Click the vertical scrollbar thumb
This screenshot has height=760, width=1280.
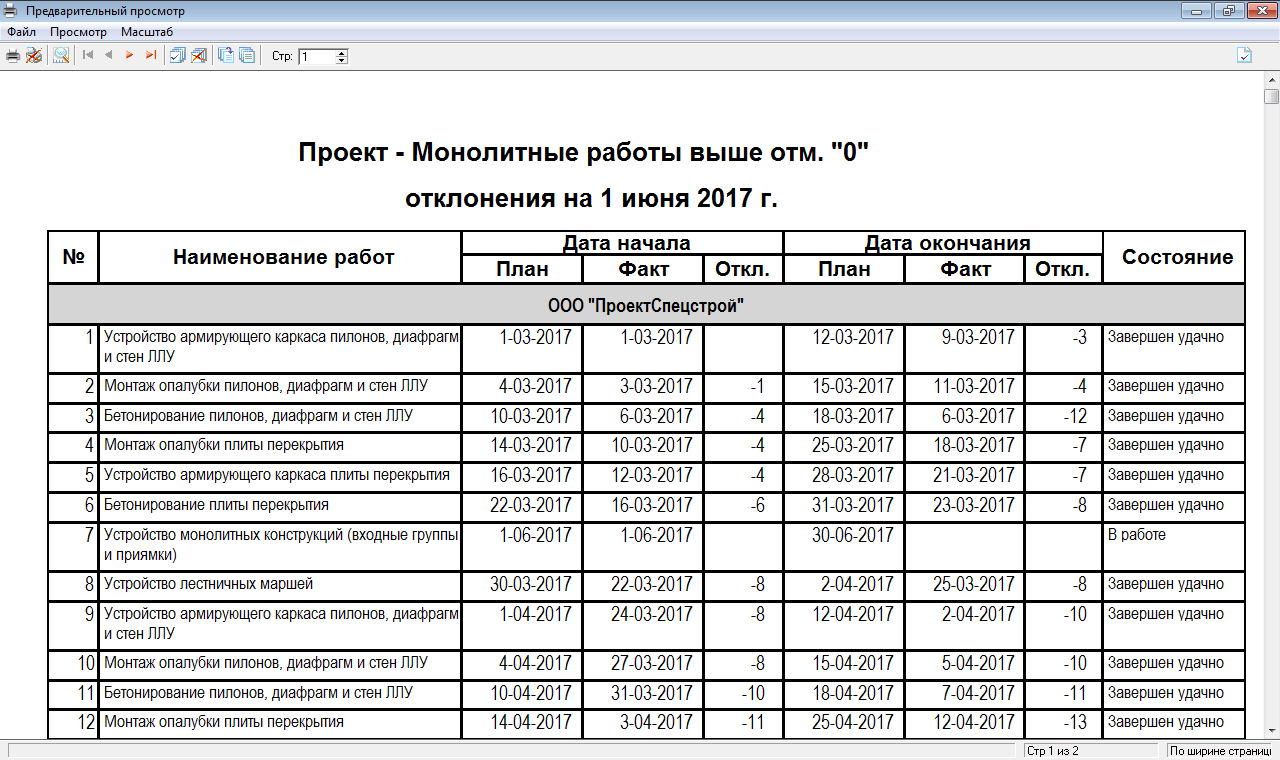(x=1271, y=96)
